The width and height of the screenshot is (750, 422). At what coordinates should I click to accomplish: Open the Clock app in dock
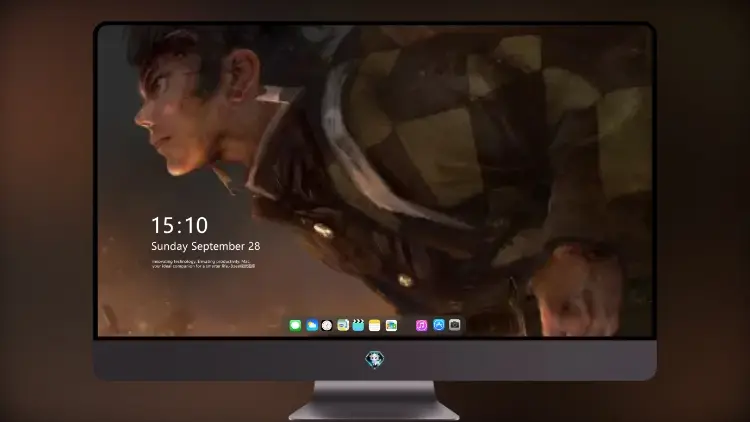pos(327,325)
